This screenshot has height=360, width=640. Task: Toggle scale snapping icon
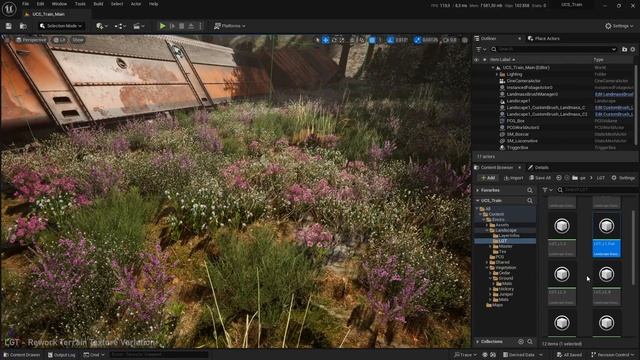417,40
